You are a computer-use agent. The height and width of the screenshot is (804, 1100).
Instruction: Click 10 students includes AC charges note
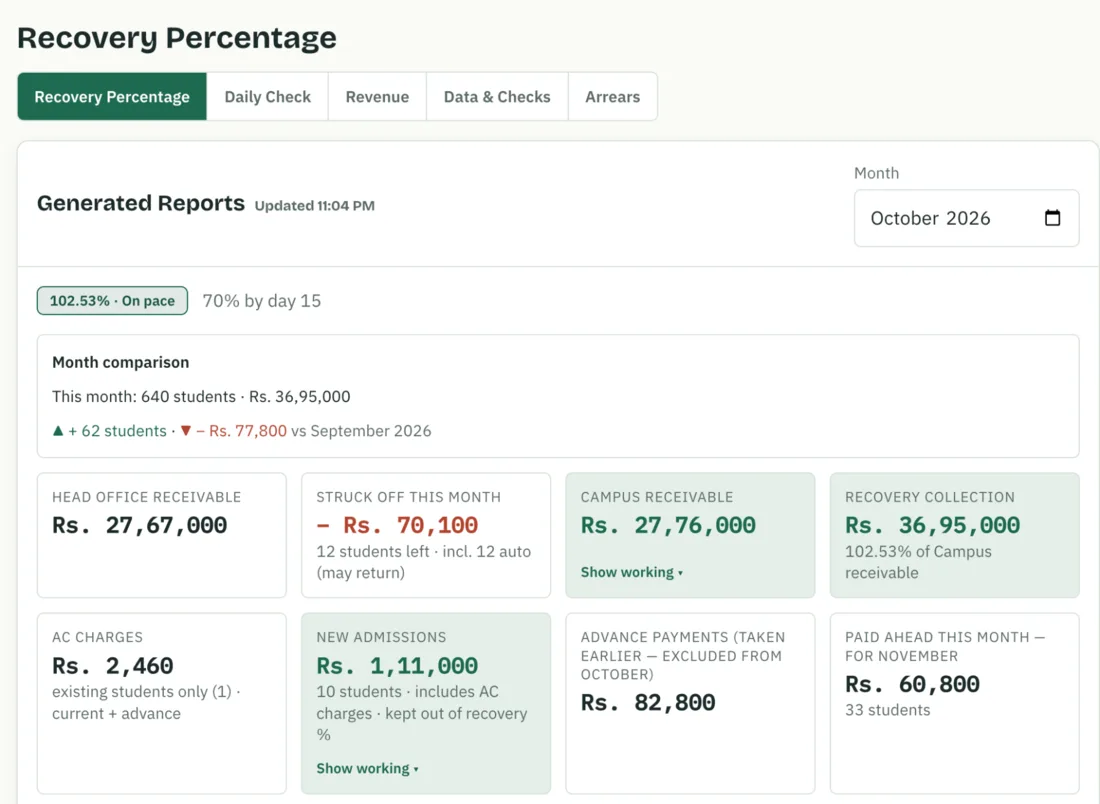422,713
